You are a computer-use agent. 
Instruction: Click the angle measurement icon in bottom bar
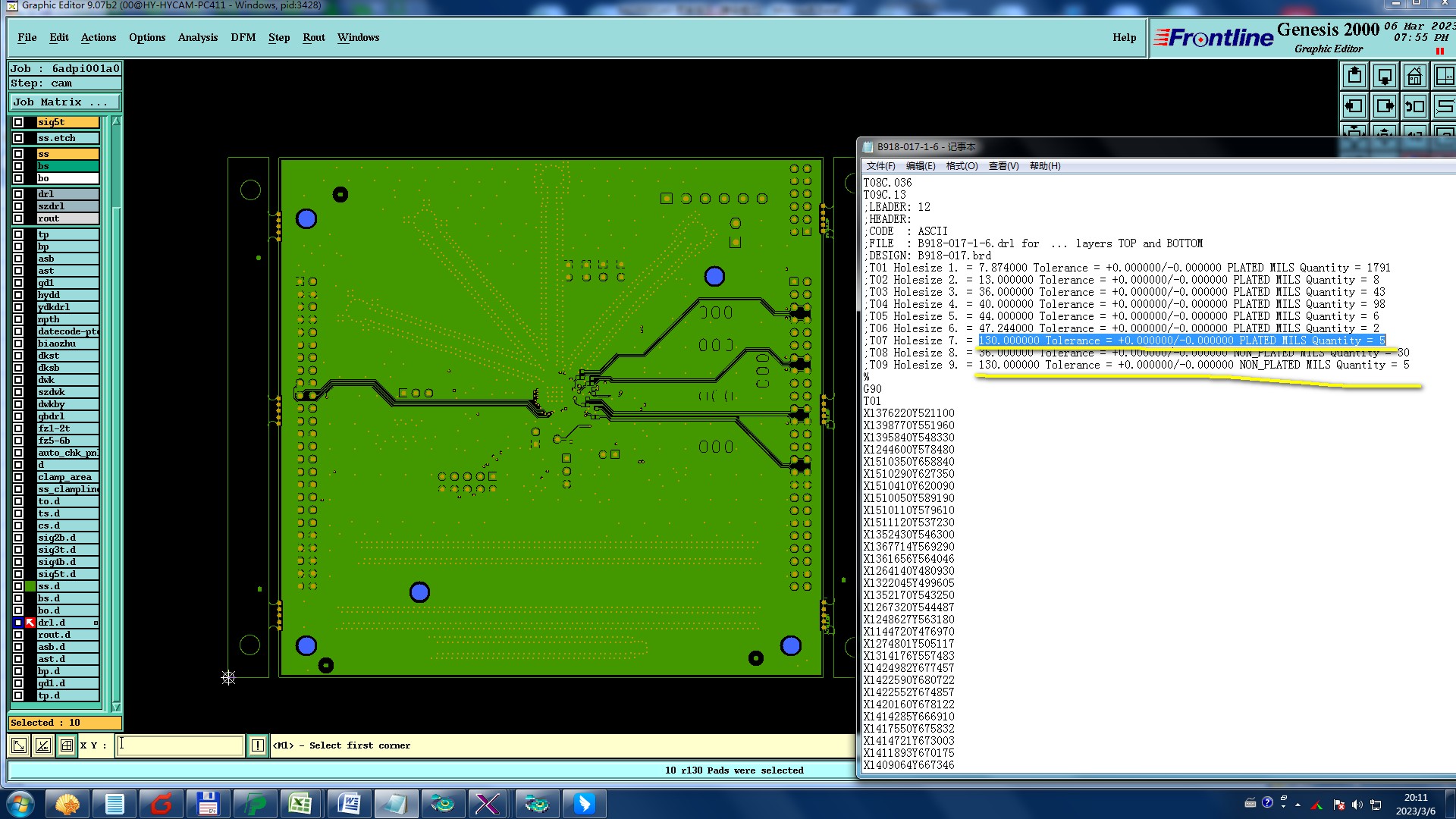43,745
